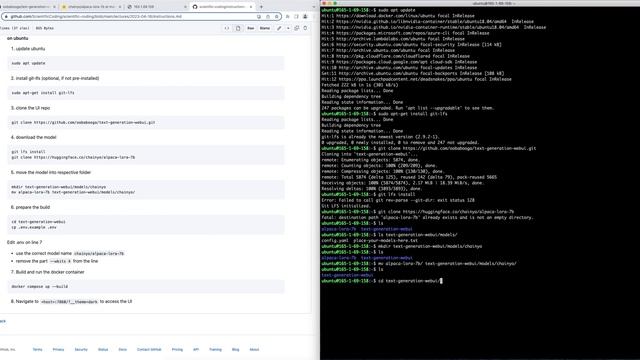Open the Blame view
The height and width of the screenshot is (360, 640).
click(x=265, y=28)
